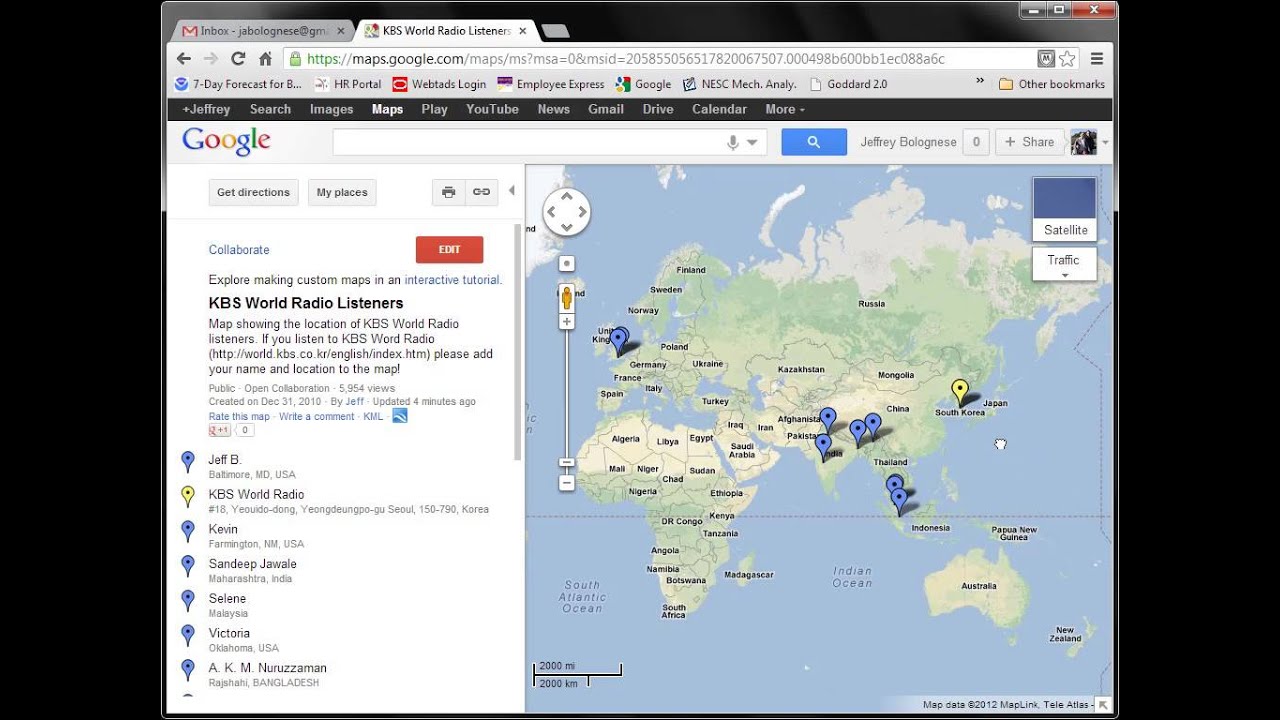Click the blue marker icon beside Jeff B.
1280x720 pixels.
click(x=187, y=462)
